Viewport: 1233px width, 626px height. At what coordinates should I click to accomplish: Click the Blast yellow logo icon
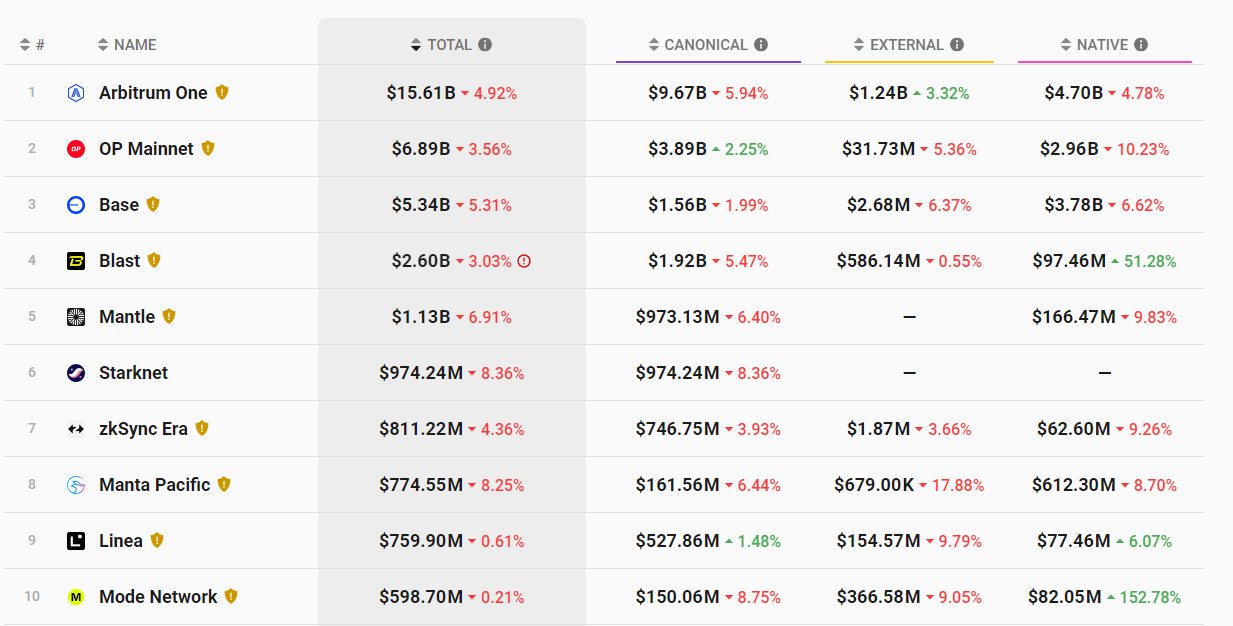point(76,261)
